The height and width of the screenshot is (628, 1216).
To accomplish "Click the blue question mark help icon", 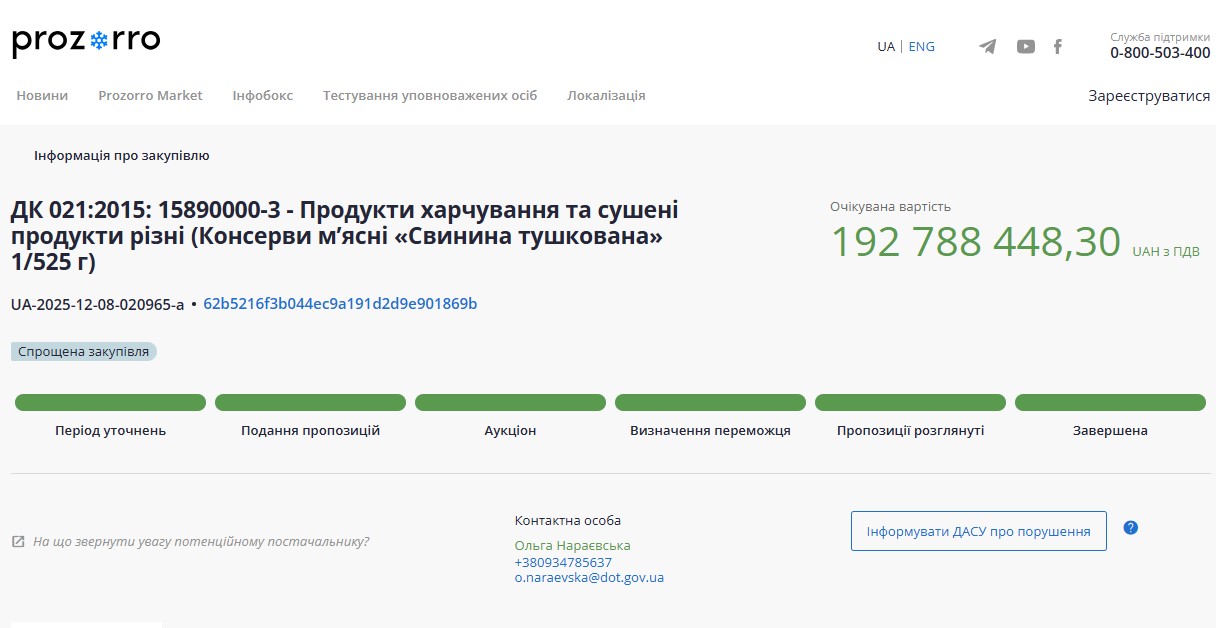I will (x=1130, y=527).
